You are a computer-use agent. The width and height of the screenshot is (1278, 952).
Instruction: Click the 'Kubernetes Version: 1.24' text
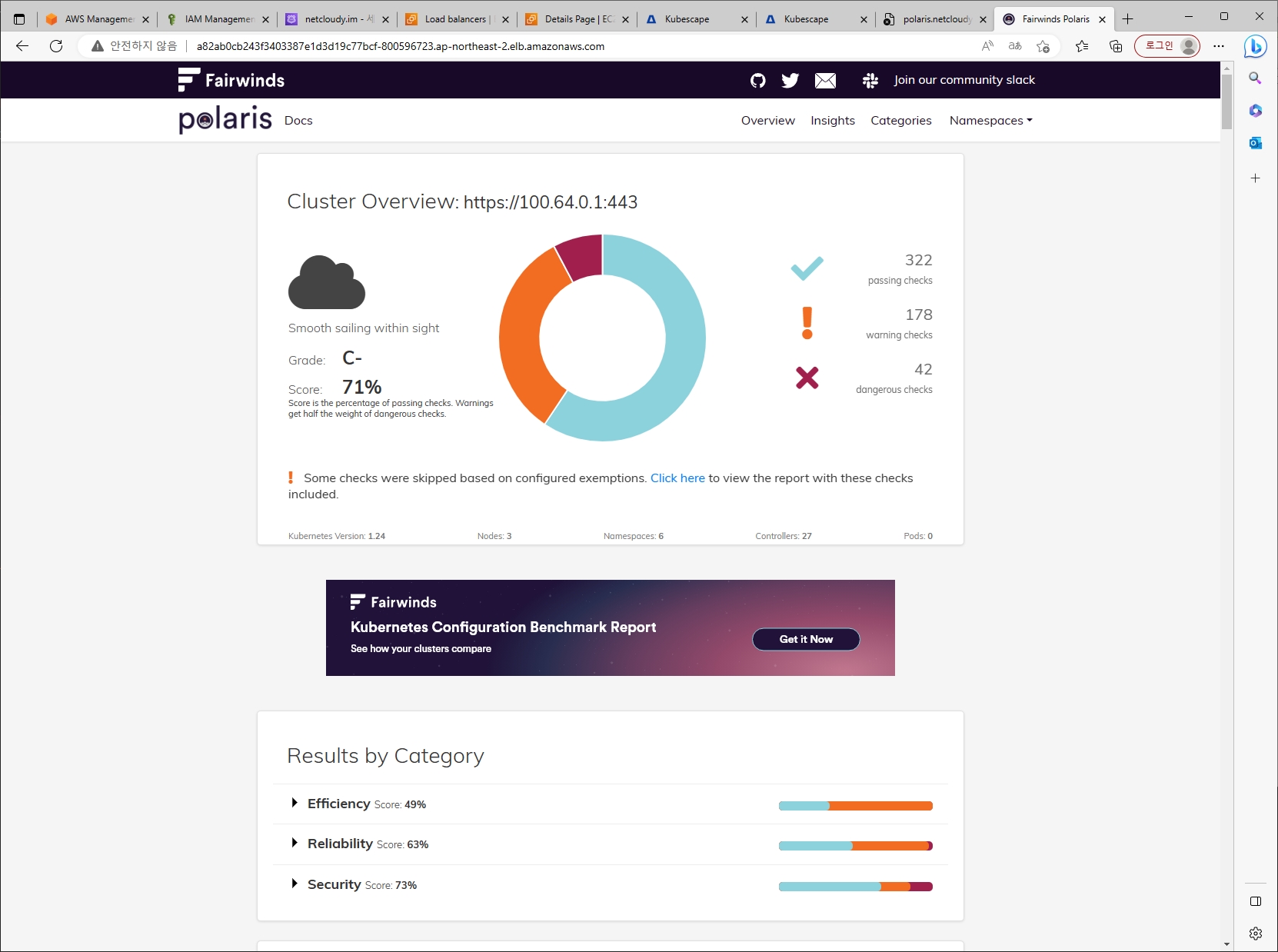[x=337, y=536]
